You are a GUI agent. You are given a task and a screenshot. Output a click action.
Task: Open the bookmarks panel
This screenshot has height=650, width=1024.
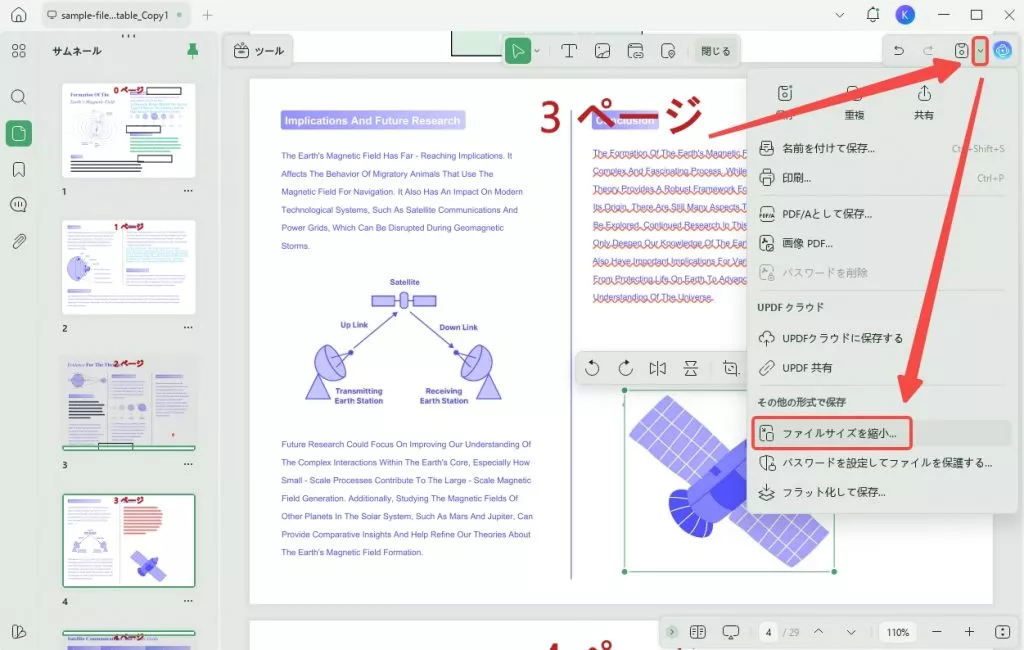pos(18,170)
